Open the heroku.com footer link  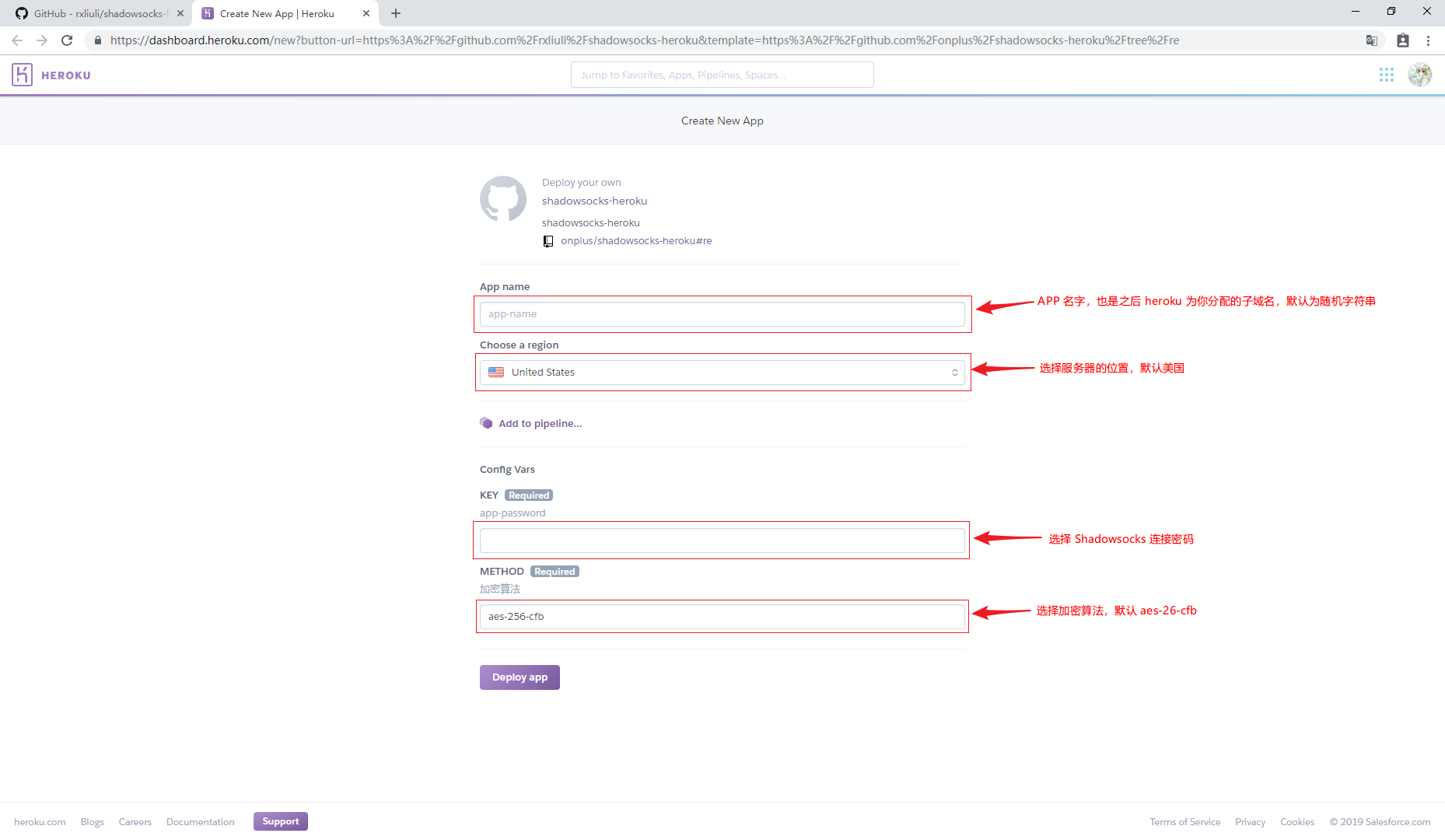click(x=40, y=822)
